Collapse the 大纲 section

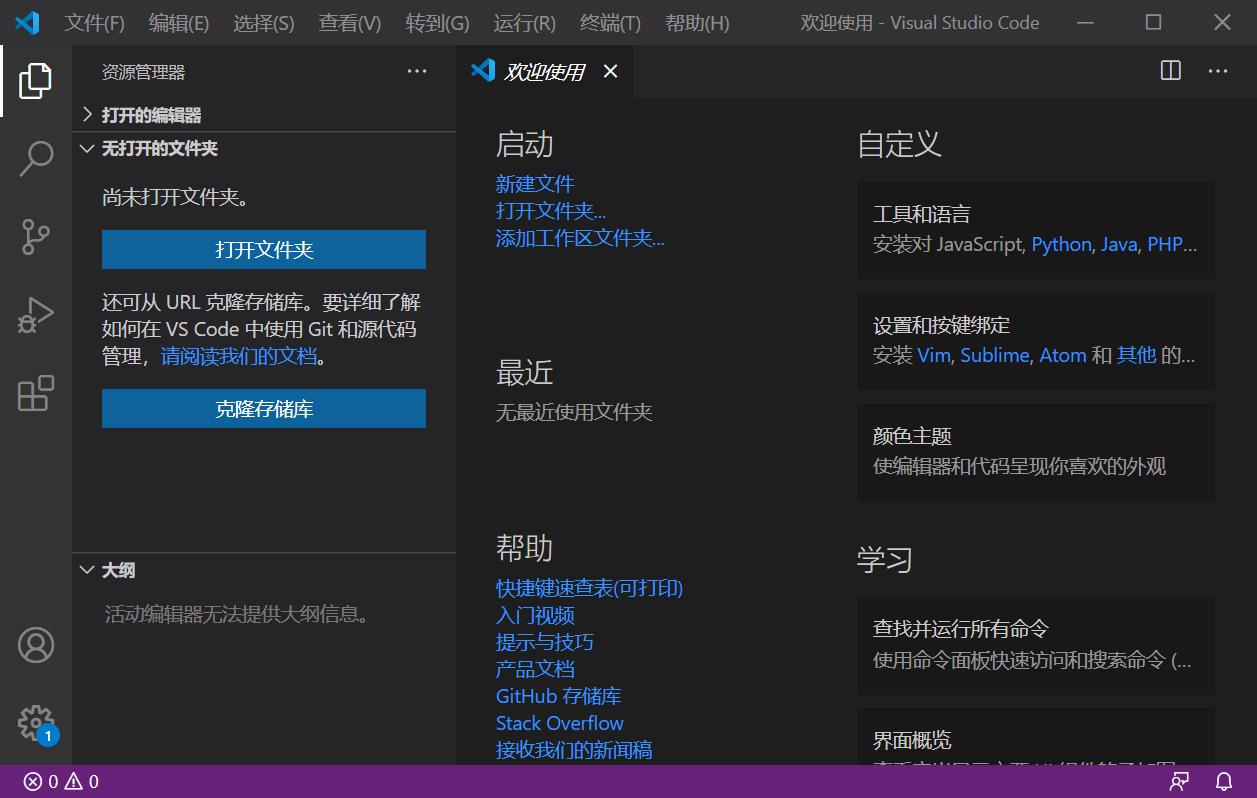click(x=264, y=570)
